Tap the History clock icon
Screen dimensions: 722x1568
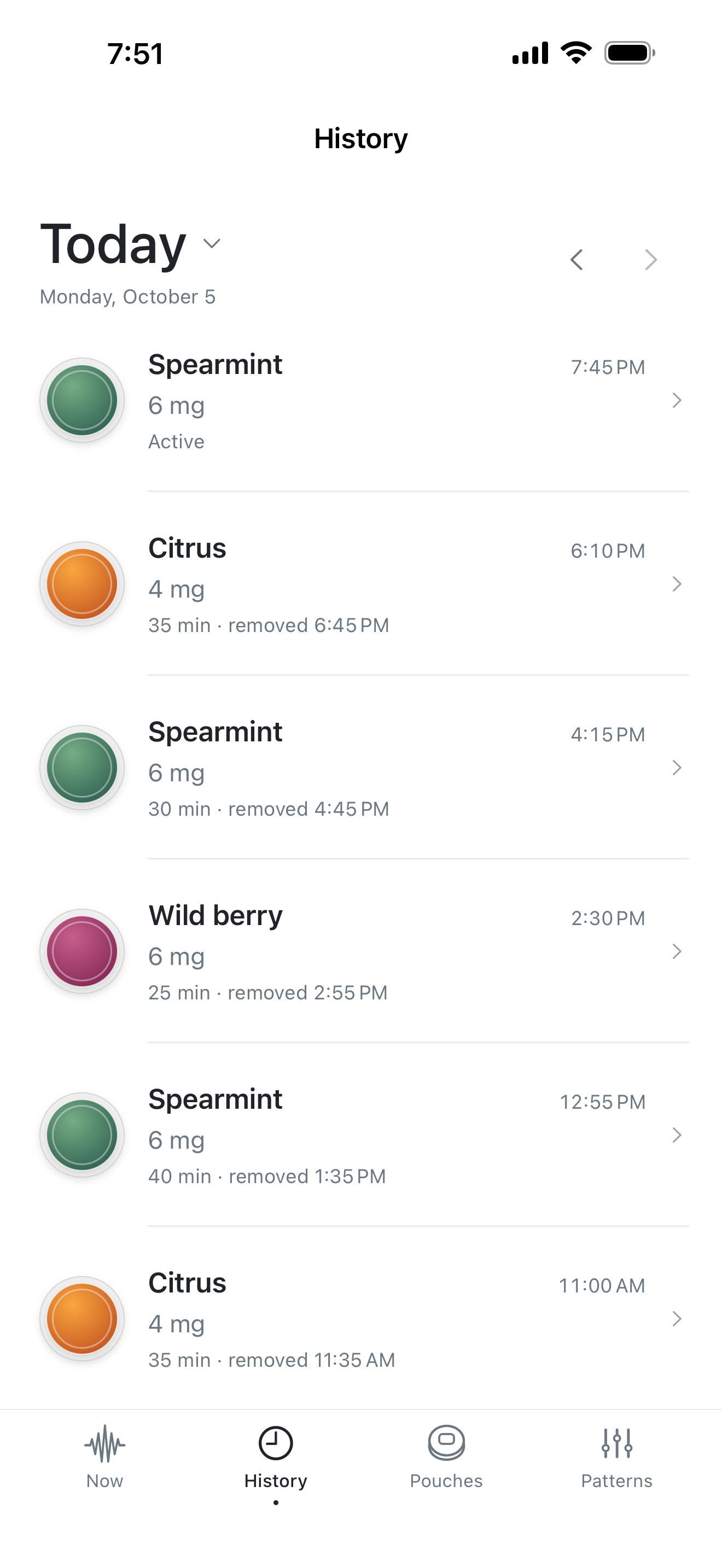click(x=276, y=1443)
